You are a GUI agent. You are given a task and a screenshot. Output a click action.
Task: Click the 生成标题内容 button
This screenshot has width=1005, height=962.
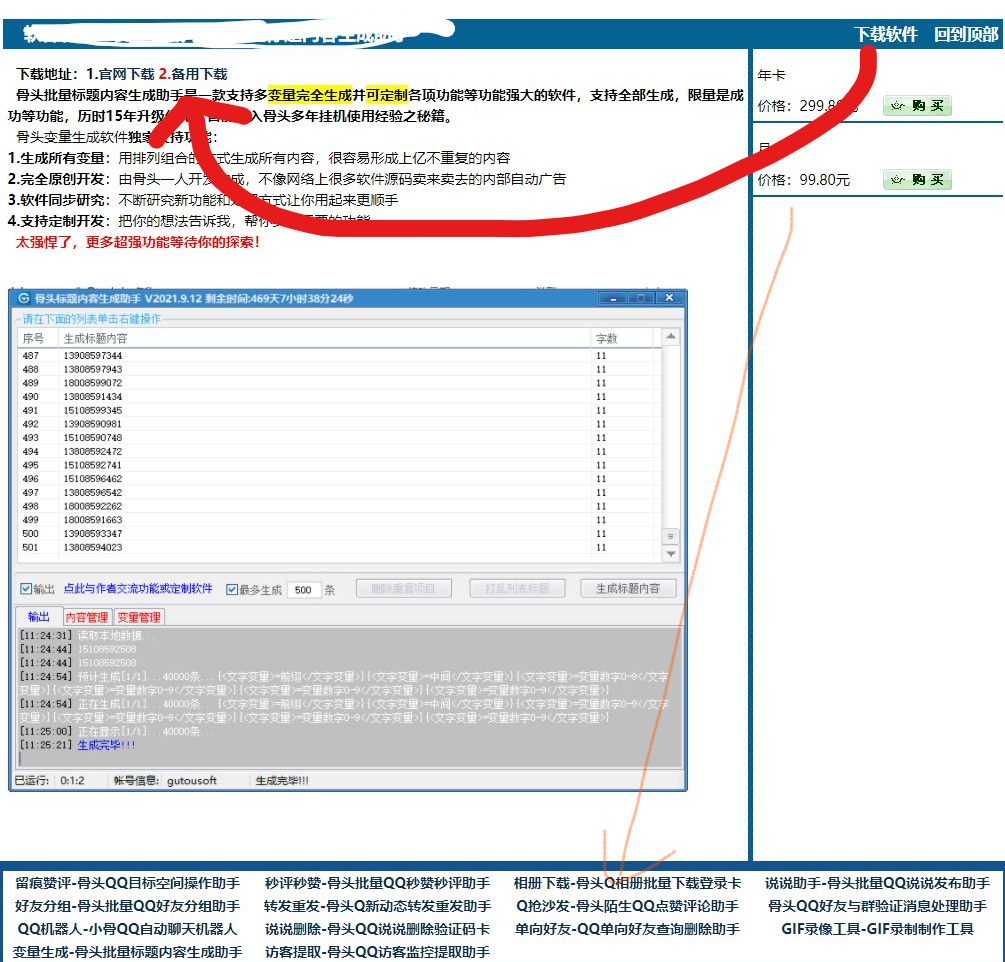(627, 588)
